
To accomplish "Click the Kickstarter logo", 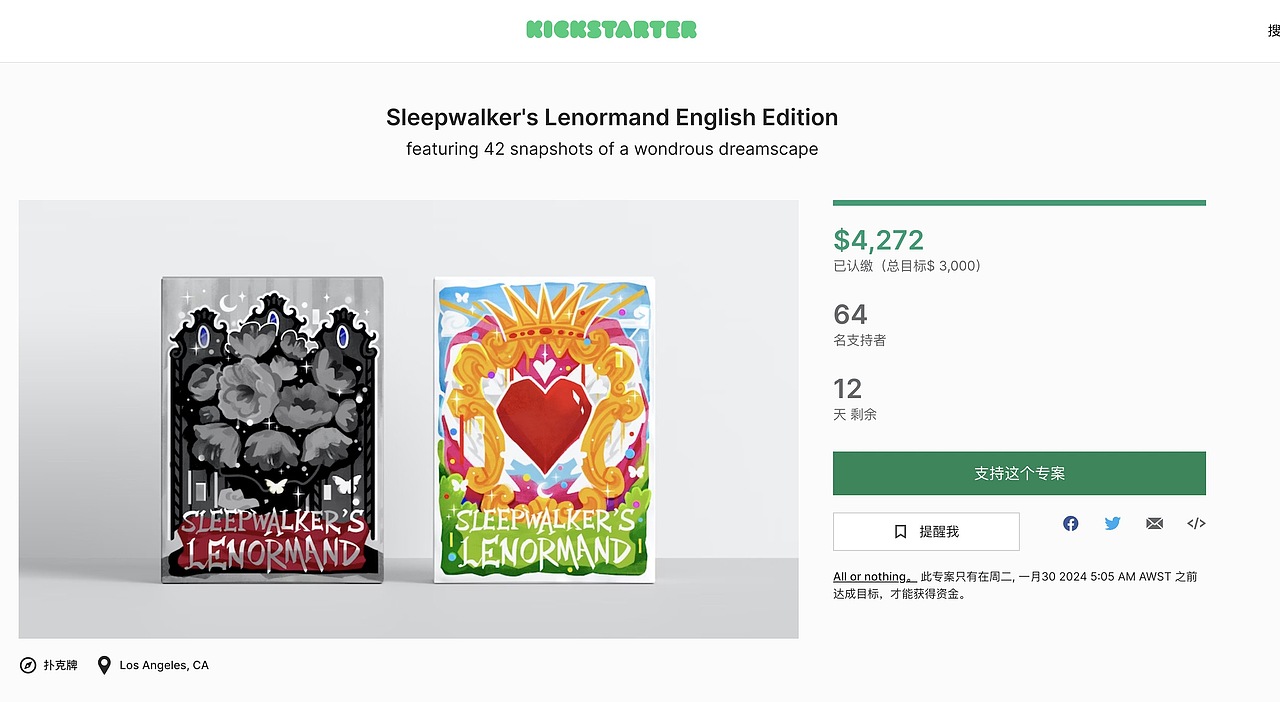I will click(x=611, y=30).
